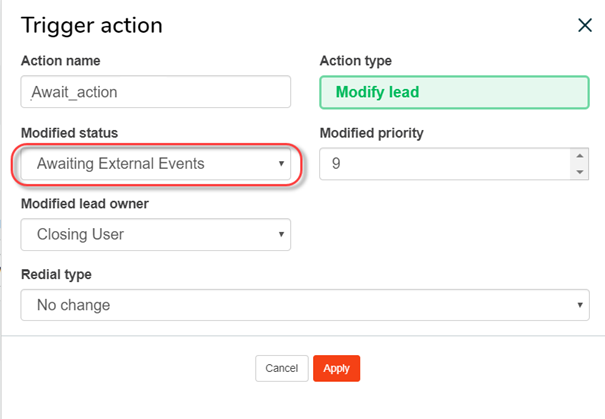Click the Action type label

[x=355, y=61]
